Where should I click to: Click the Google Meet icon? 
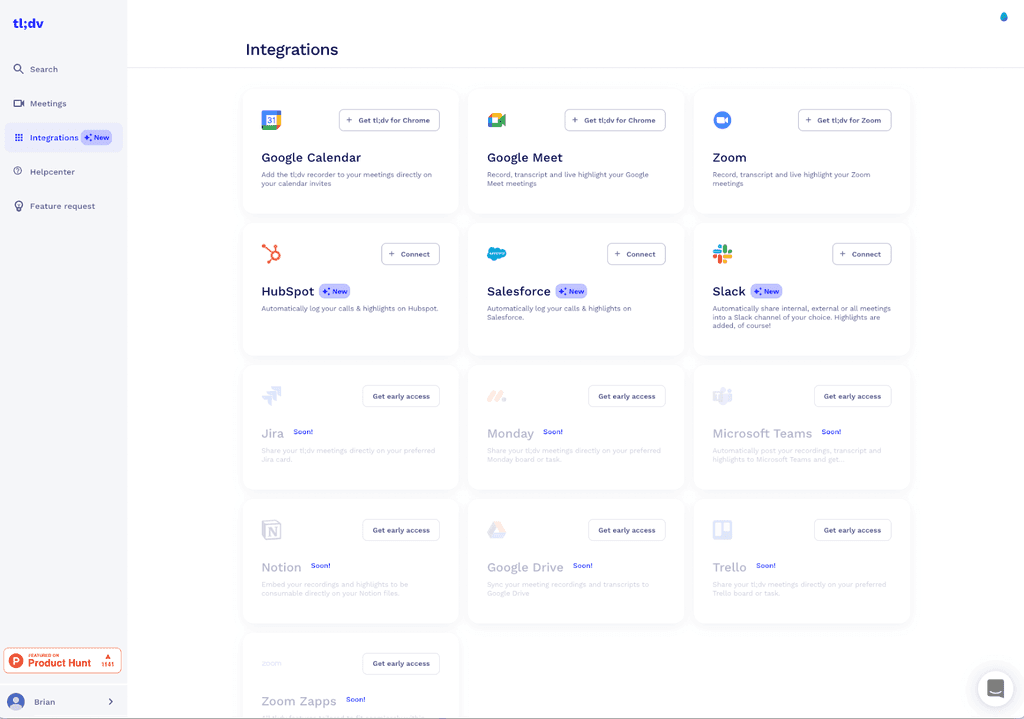[x=496, y=118]
